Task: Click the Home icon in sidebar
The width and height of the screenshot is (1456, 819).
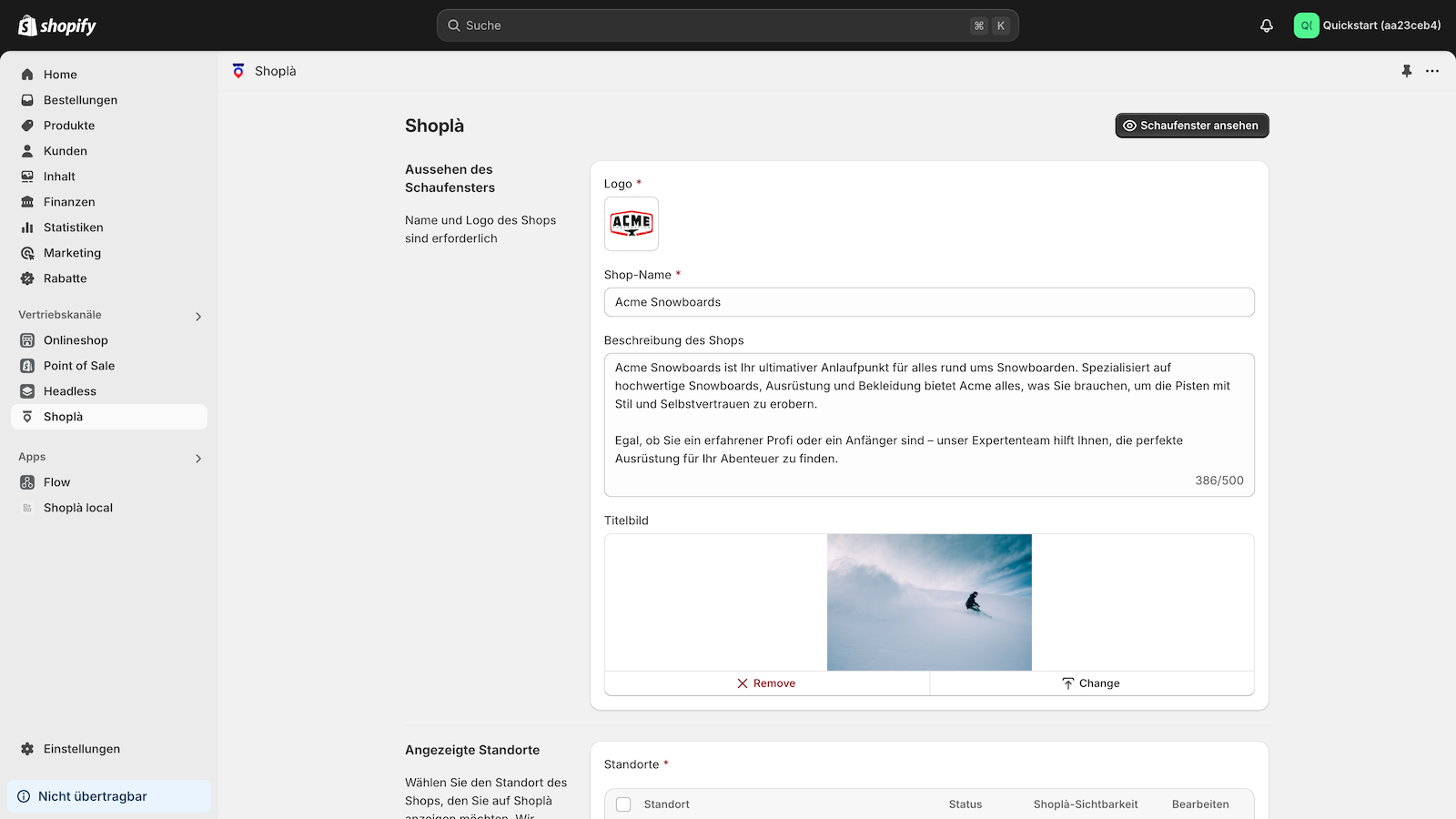Action: click(27, 75)
